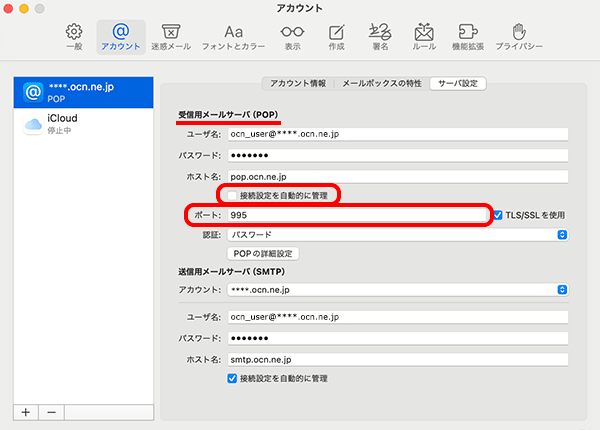Open the SMTP アカウント dropdown
The width and height of the screenshot is (600, 430).
398,290
